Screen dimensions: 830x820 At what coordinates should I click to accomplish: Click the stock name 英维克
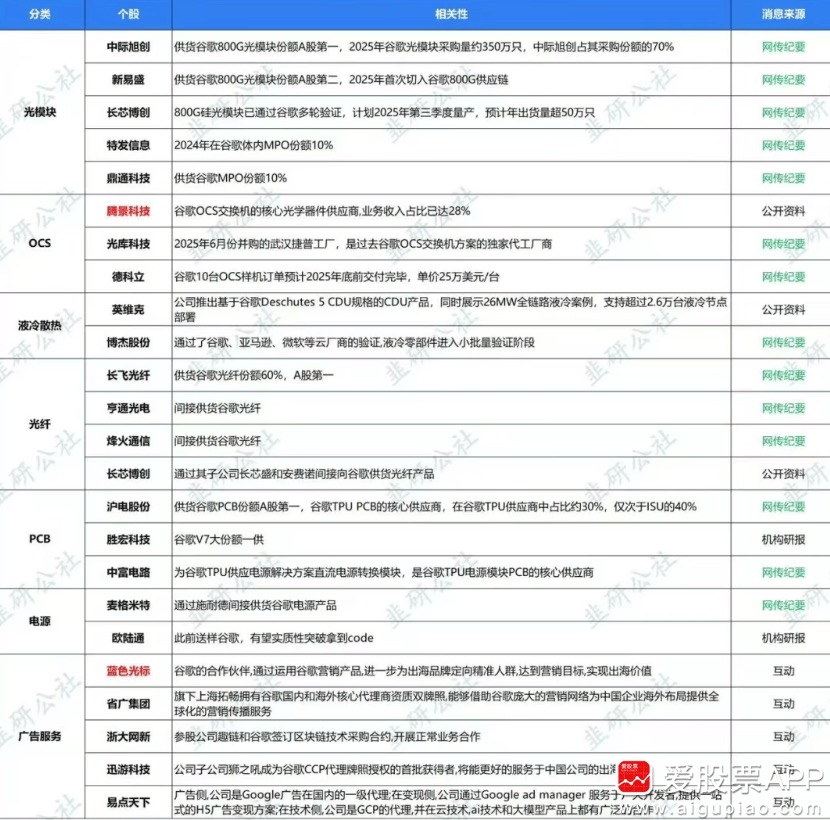pyautogui.click(x=128, y=309)
